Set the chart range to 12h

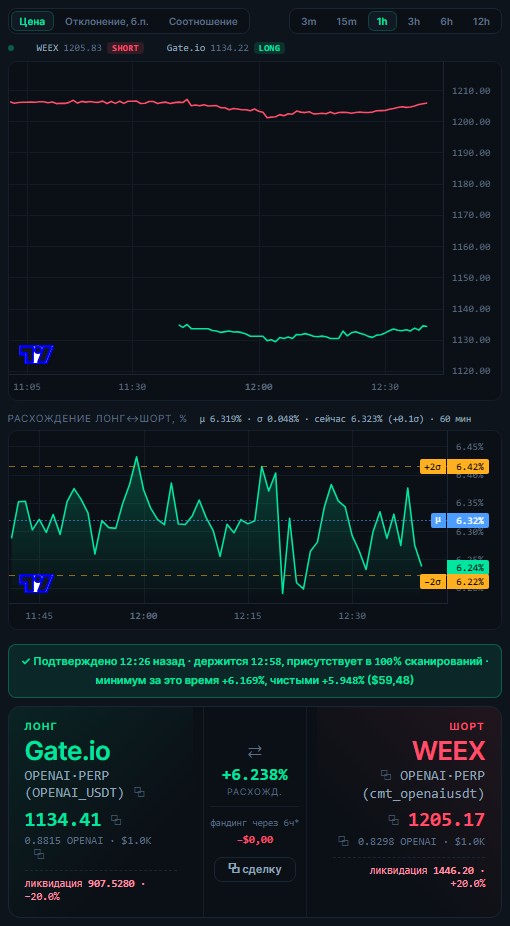click(x=481, y=22)
